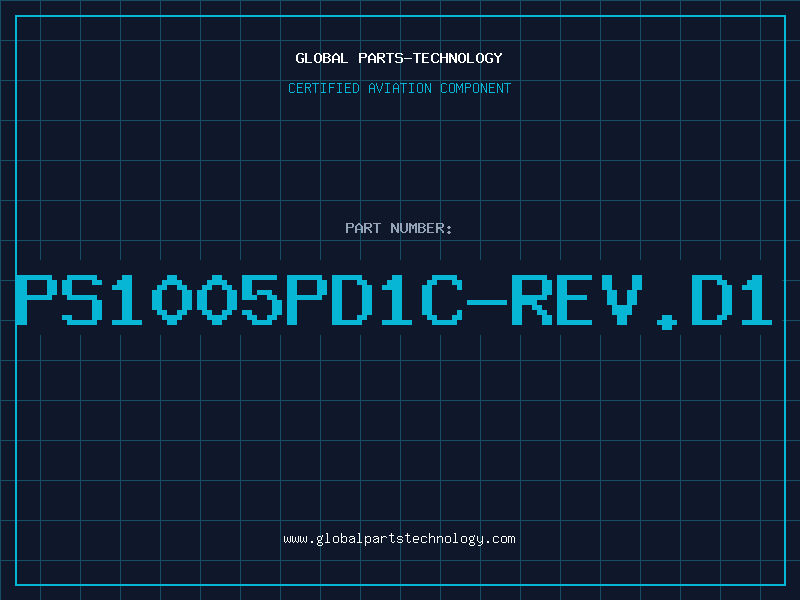Viewport: 800px width, 600px height.
Task: Click the part number PS1005PD1C-REV.D1
Action: 394,301
